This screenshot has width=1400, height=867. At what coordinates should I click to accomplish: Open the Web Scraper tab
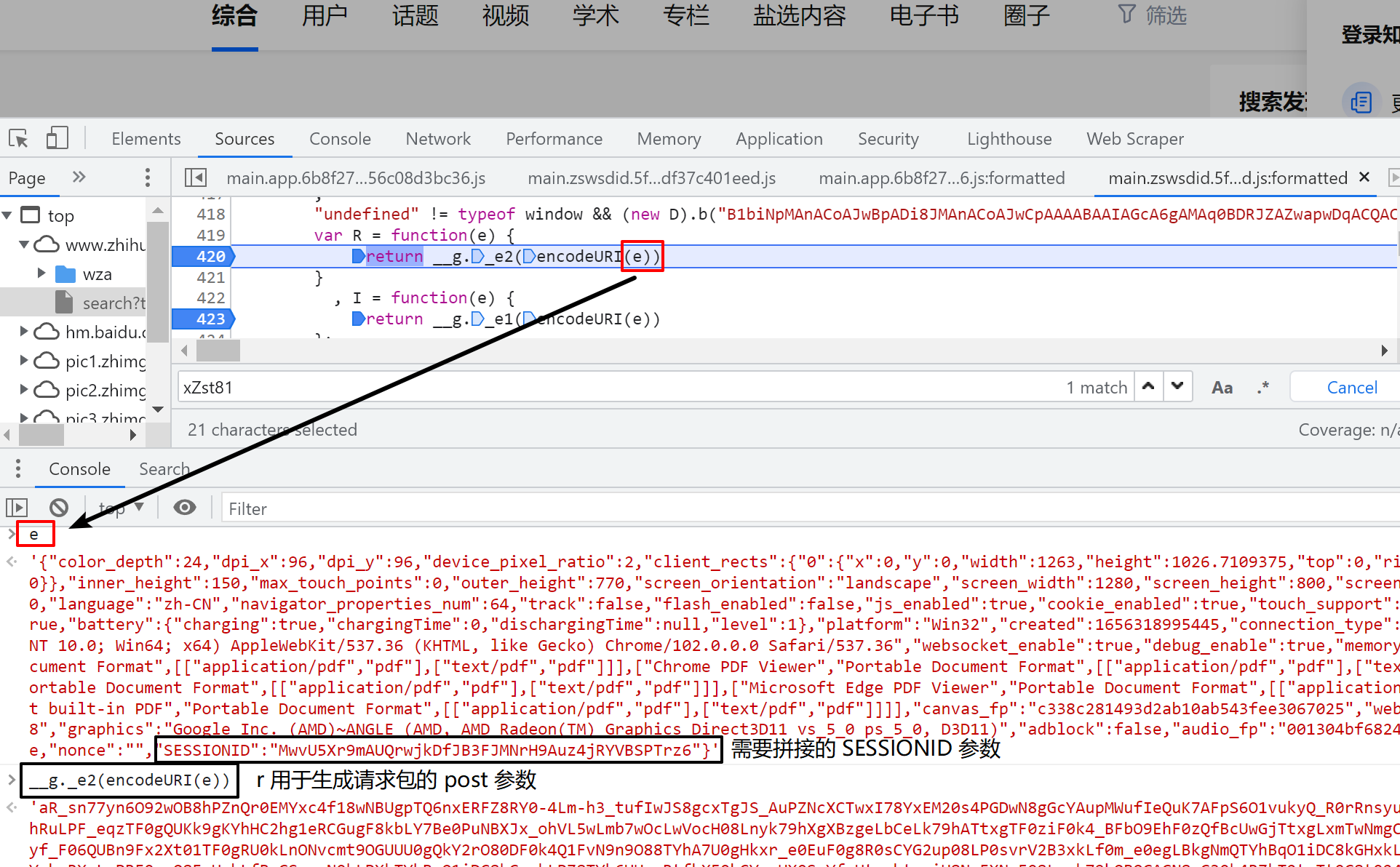pos(1135,139)
